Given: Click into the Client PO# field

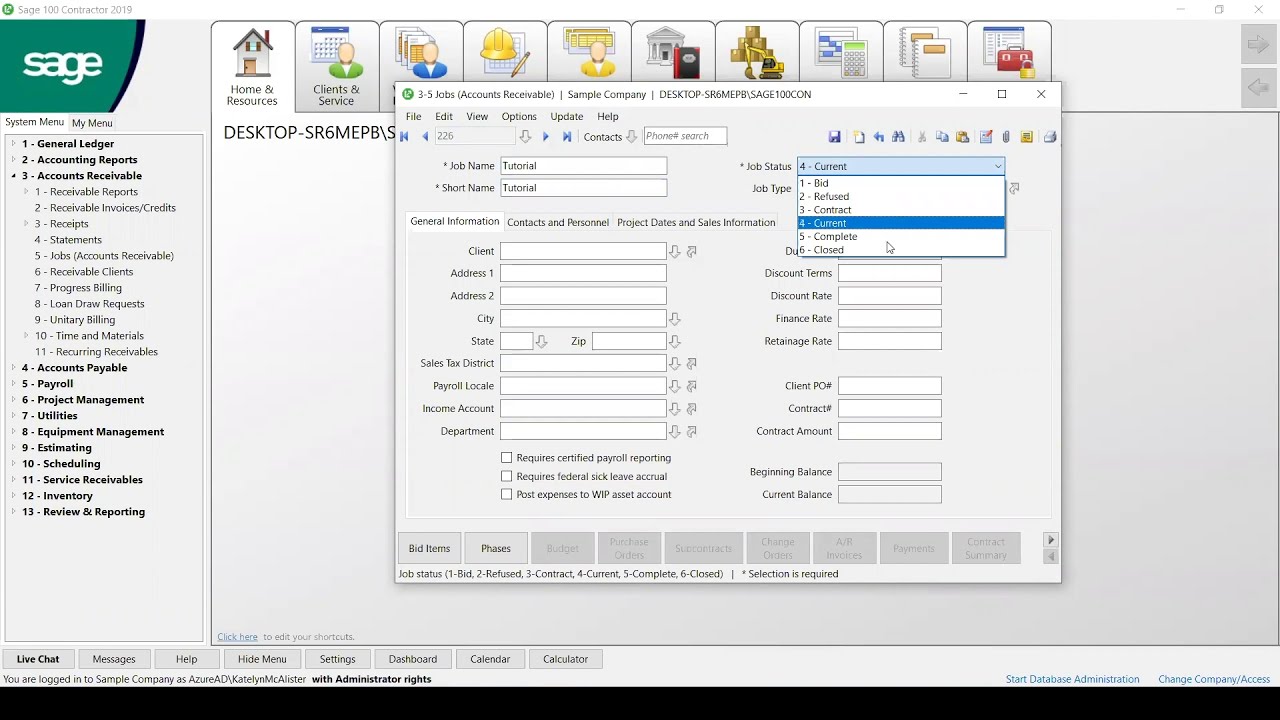Looking at the screenshot, I should pos(889,386).
